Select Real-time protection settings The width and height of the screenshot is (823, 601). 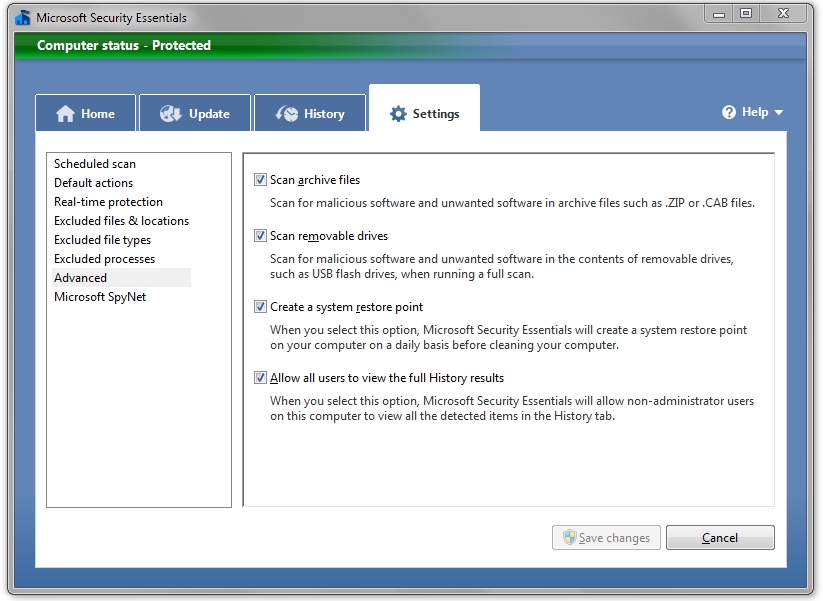pos(108,202)
